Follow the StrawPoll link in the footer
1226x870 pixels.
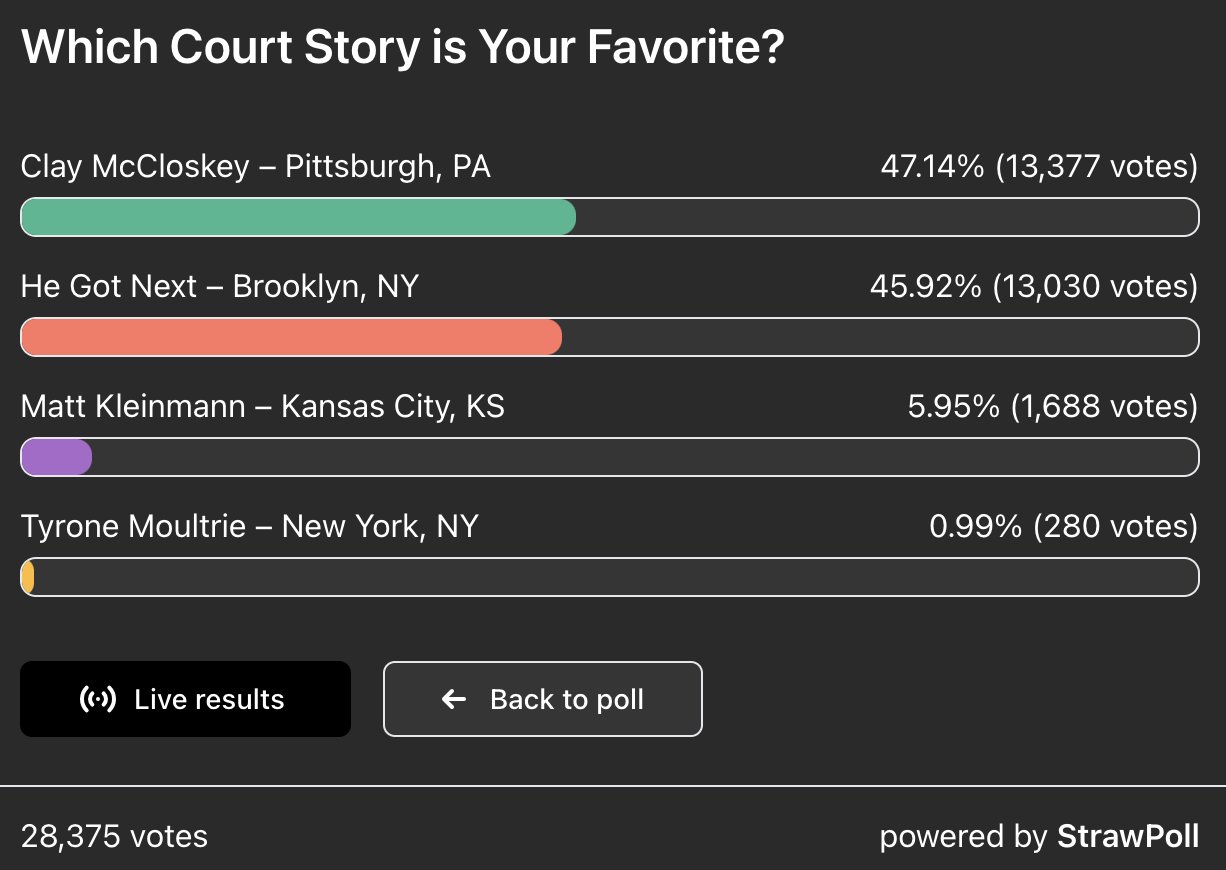coord(1128,836)
